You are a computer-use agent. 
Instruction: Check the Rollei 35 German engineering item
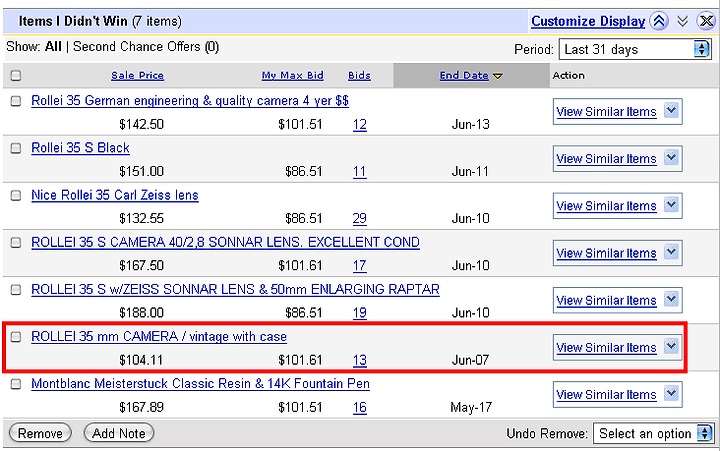tap(16, 101)
